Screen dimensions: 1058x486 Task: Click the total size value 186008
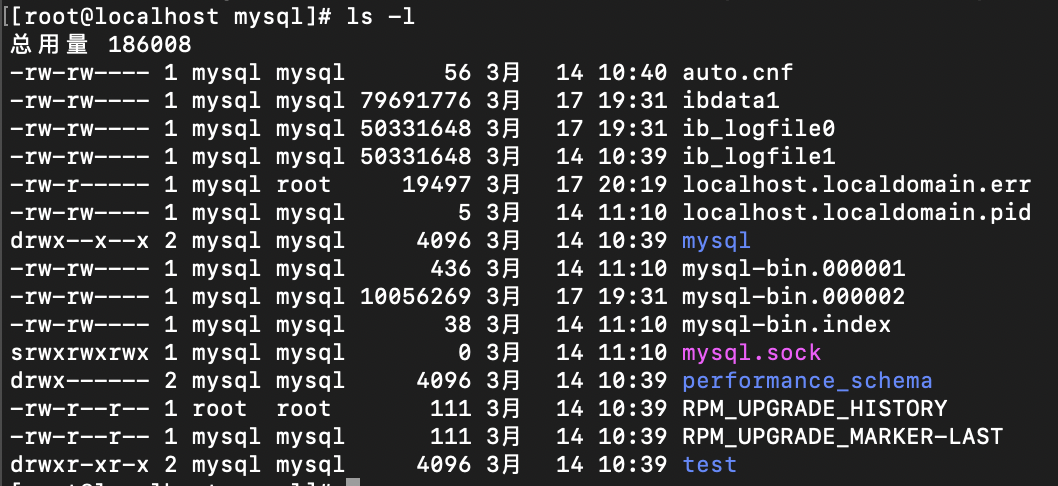tap(150, 45)
